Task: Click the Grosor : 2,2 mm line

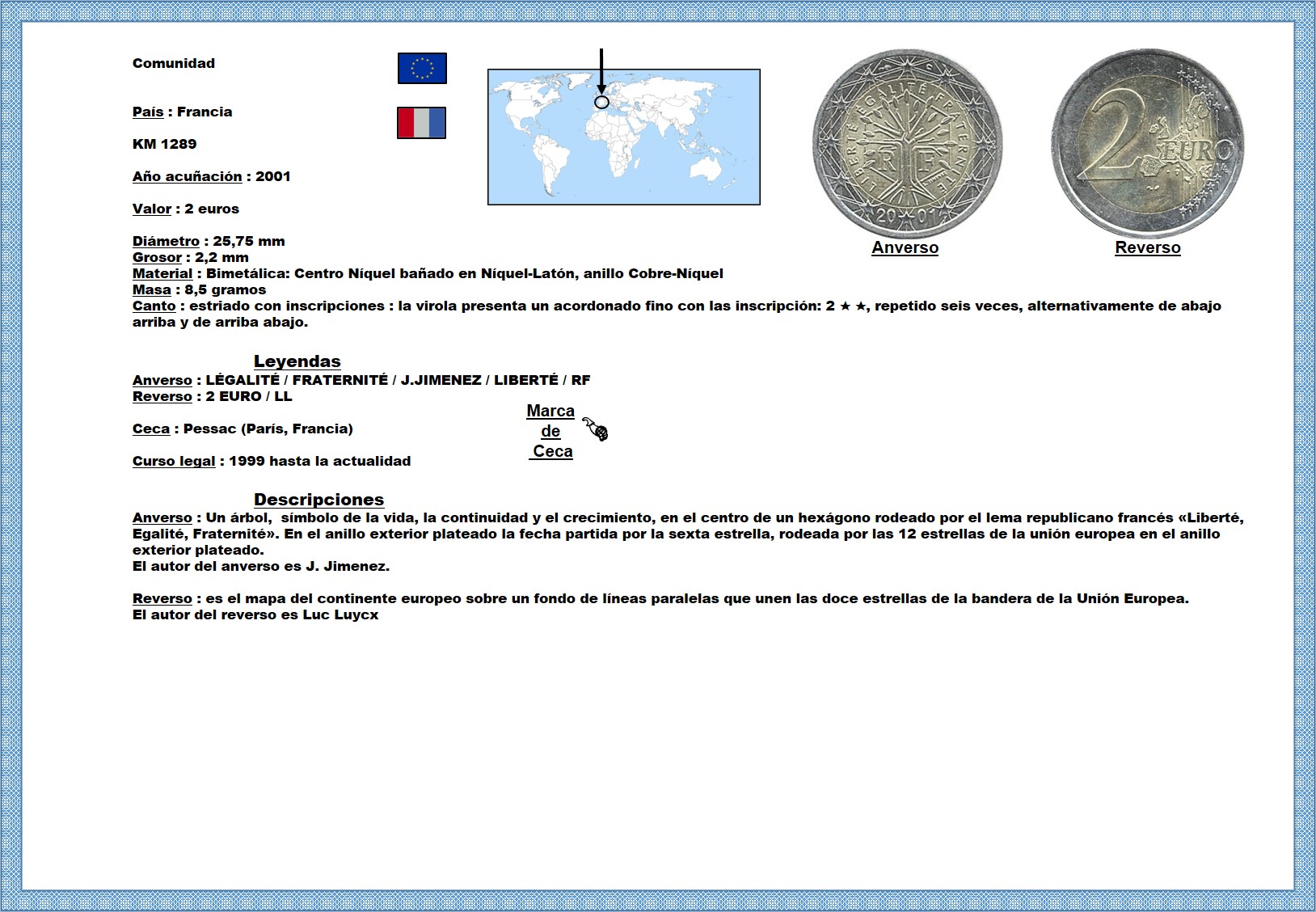Action: click(x=191, y=257)
